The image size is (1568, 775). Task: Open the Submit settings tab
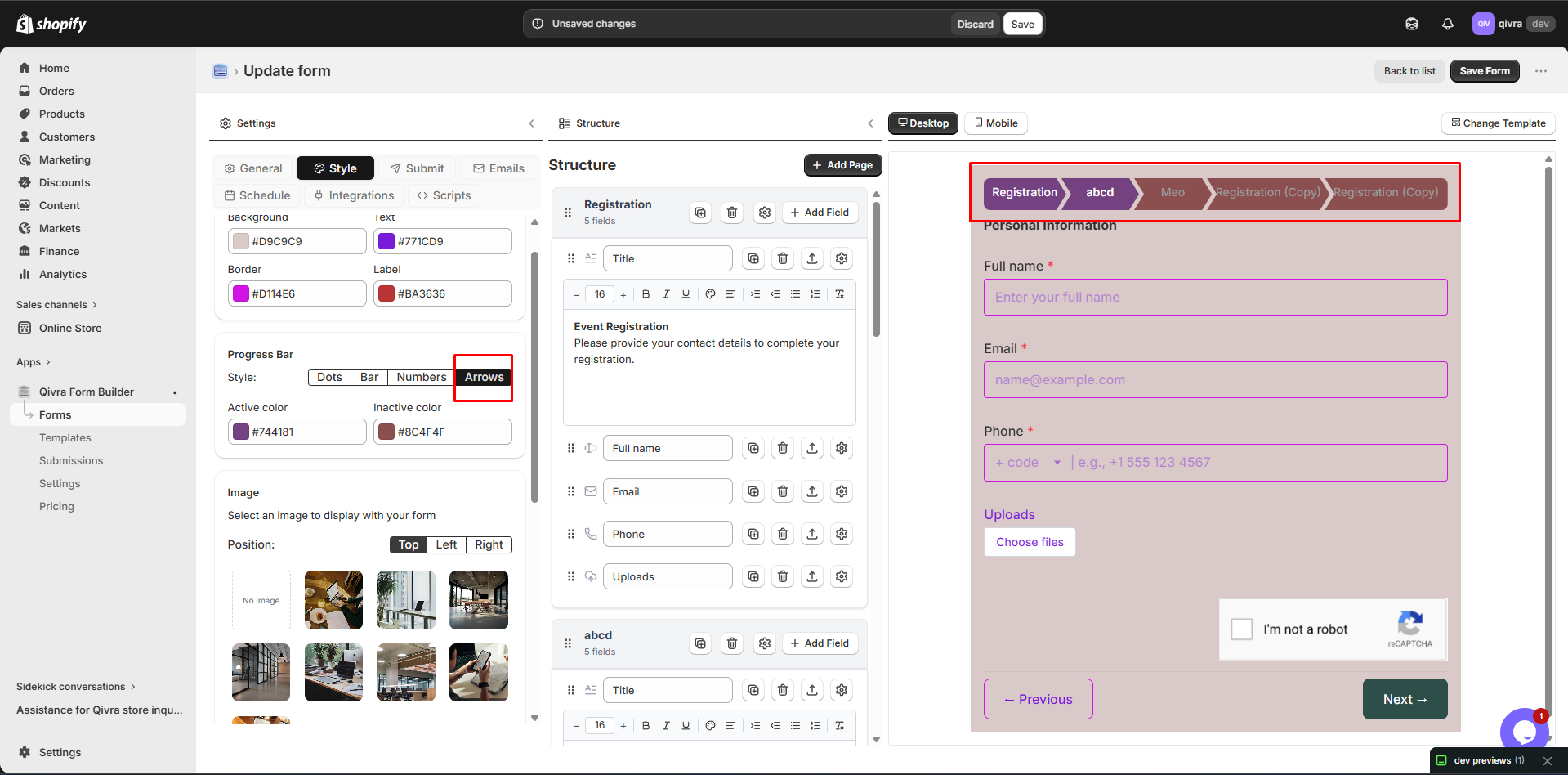(x=418, y=168)
